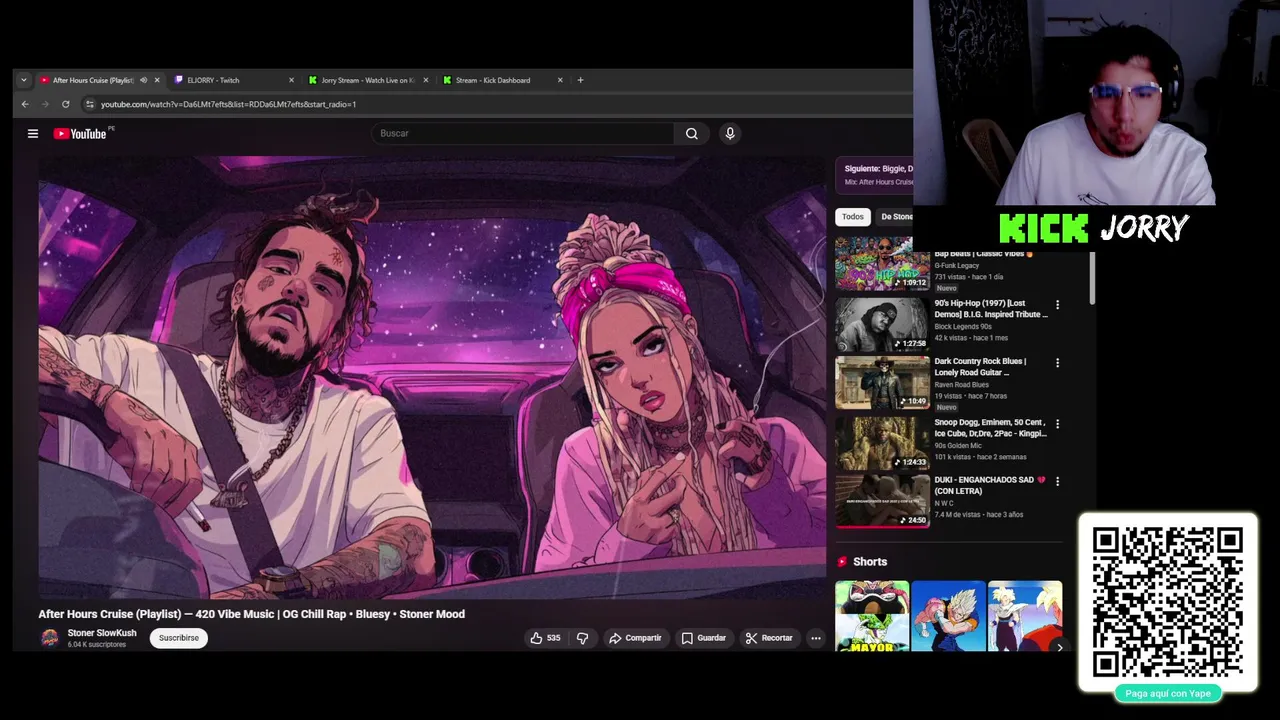Open 90's Hip-Hop (1997) Lost Demos title
This screenshot has height=720, width=1280.
pyautogui.click(x=991, y=309)
